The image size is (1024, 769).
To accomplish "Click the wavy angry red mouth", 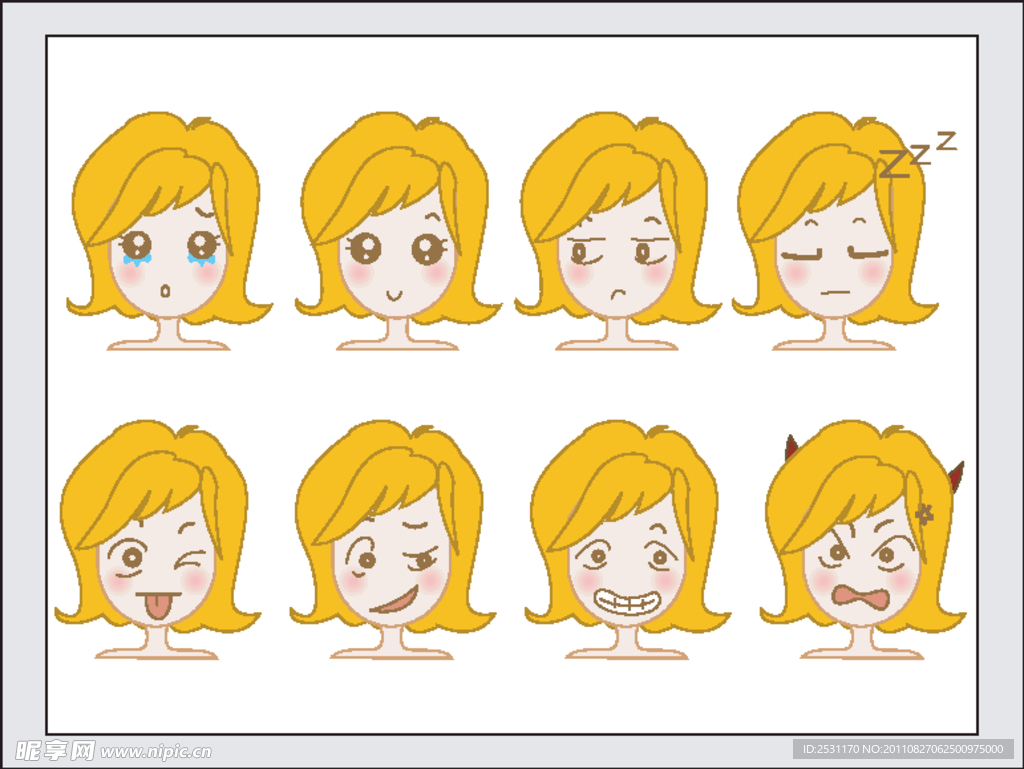I will tap(862, 600).
